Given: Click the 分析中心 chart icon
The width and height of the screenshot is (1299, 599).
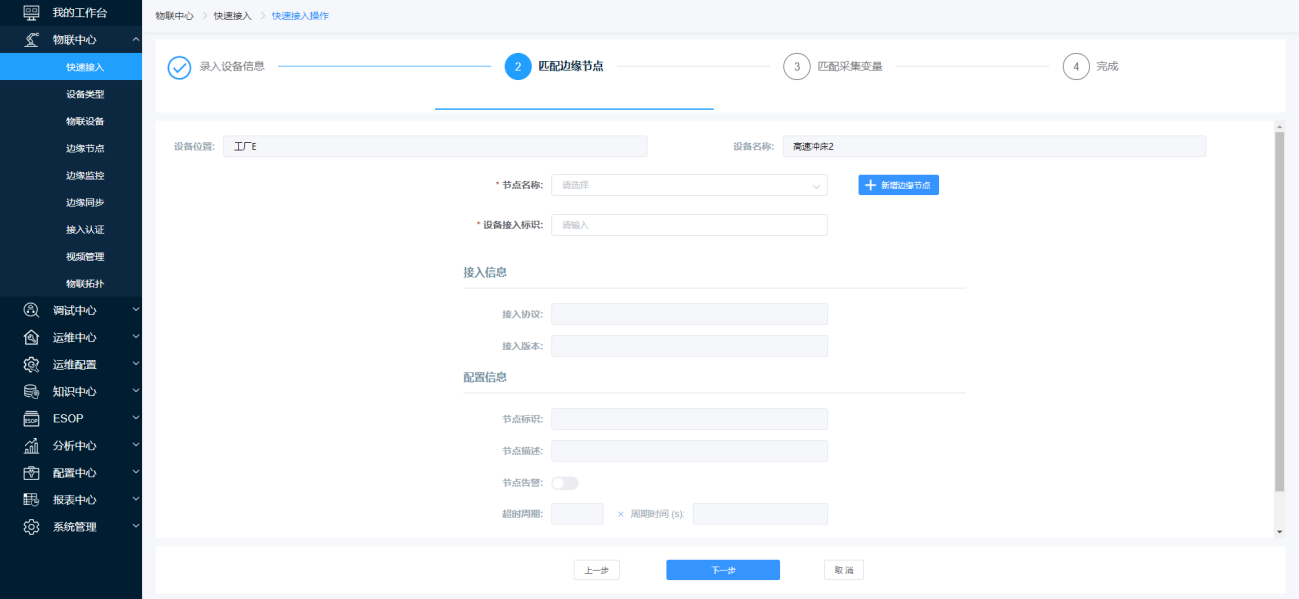Looking at the screenshot, I should pos(31,446).
